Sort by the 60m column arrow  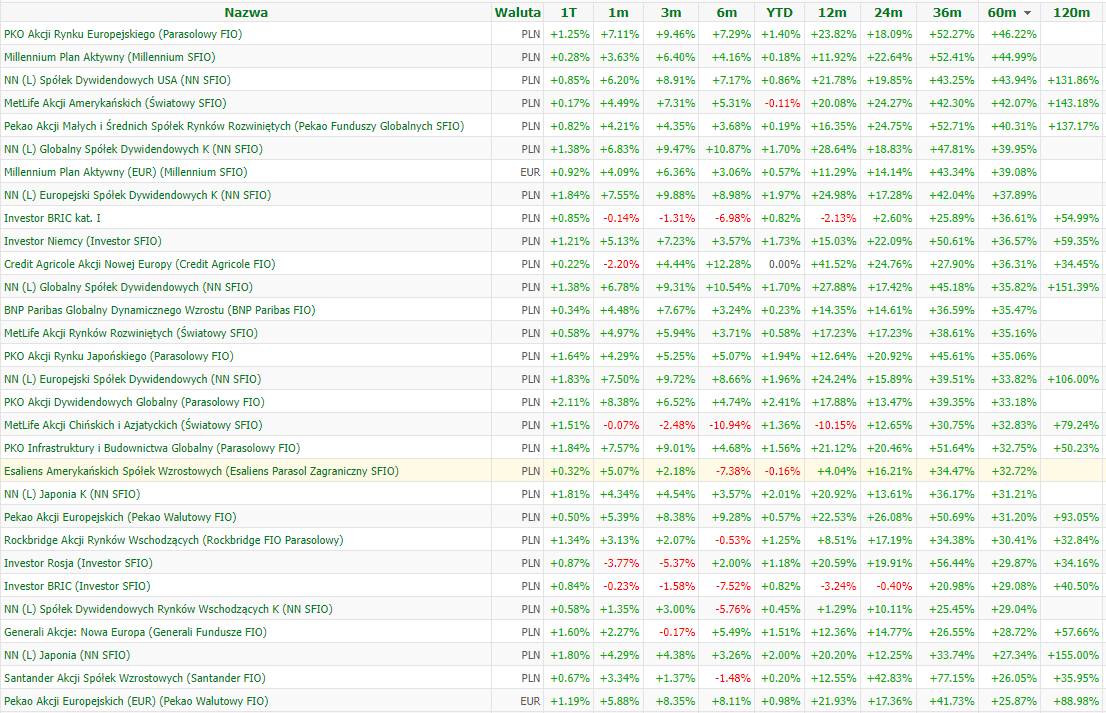[x=1028, y=13]
